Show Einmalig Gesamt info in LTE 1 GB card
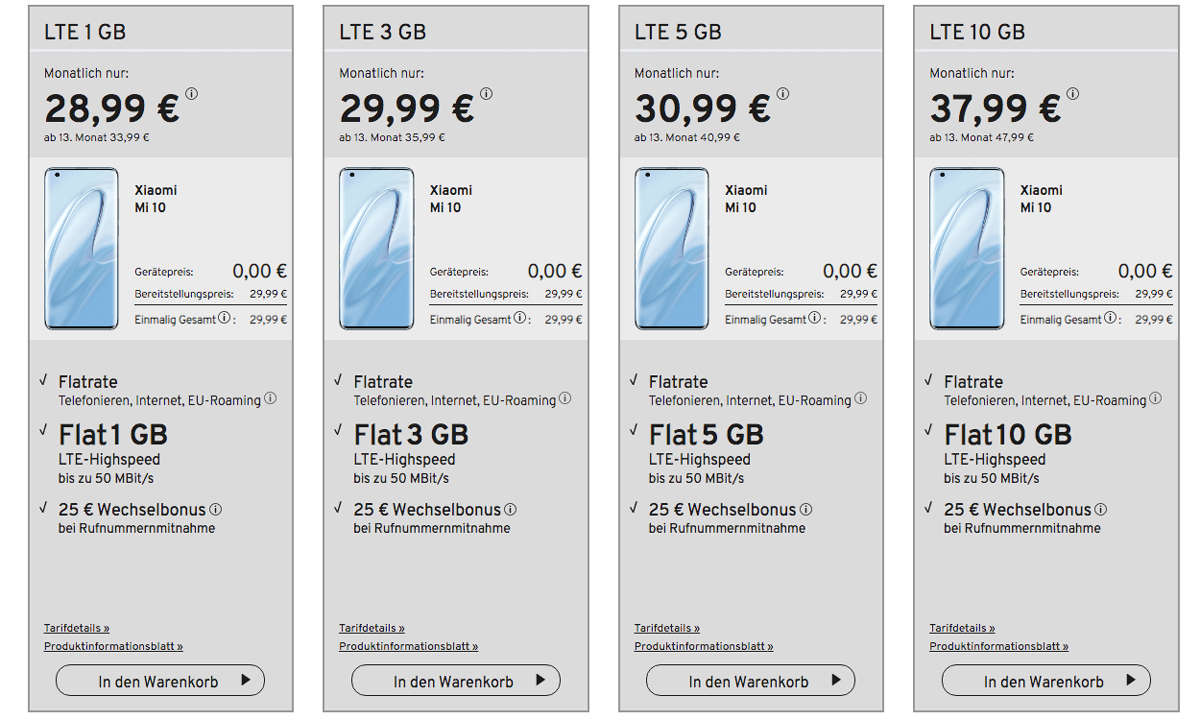This screenshot has height=720, width=1200. tap(224, 319)
